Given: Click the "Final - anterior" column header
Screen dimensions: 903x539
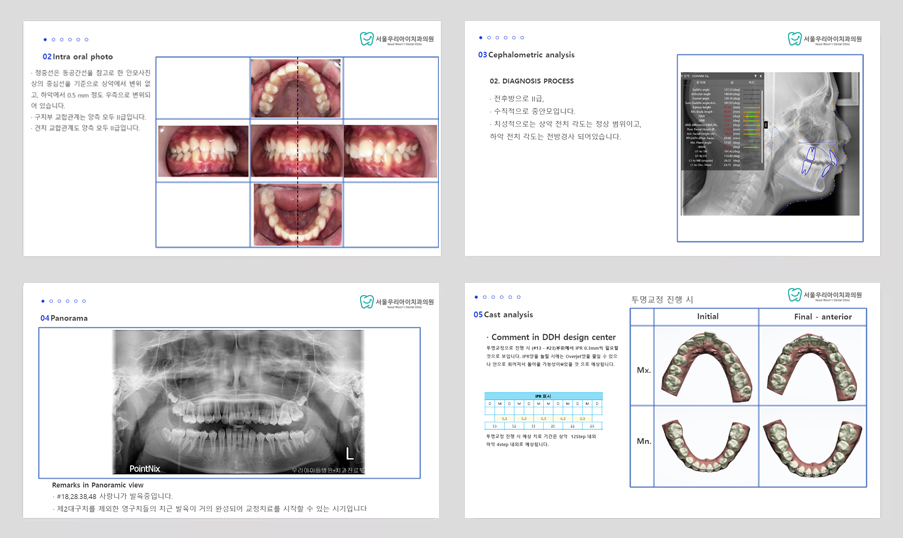Looking at the screenshot, I should 811,316.
